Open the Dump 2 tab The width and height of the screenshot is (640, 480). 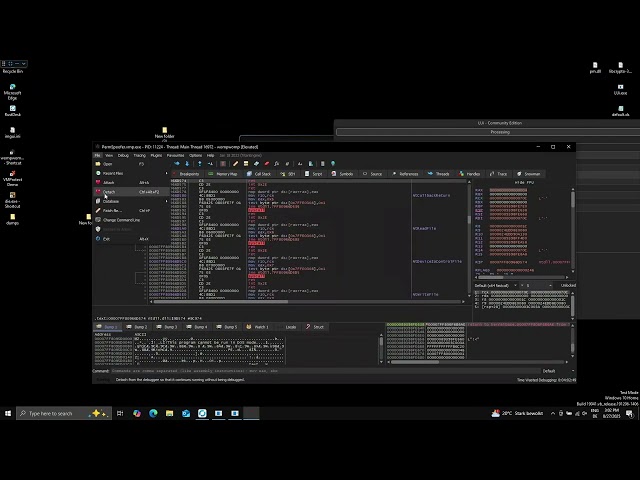coord(136,327)
